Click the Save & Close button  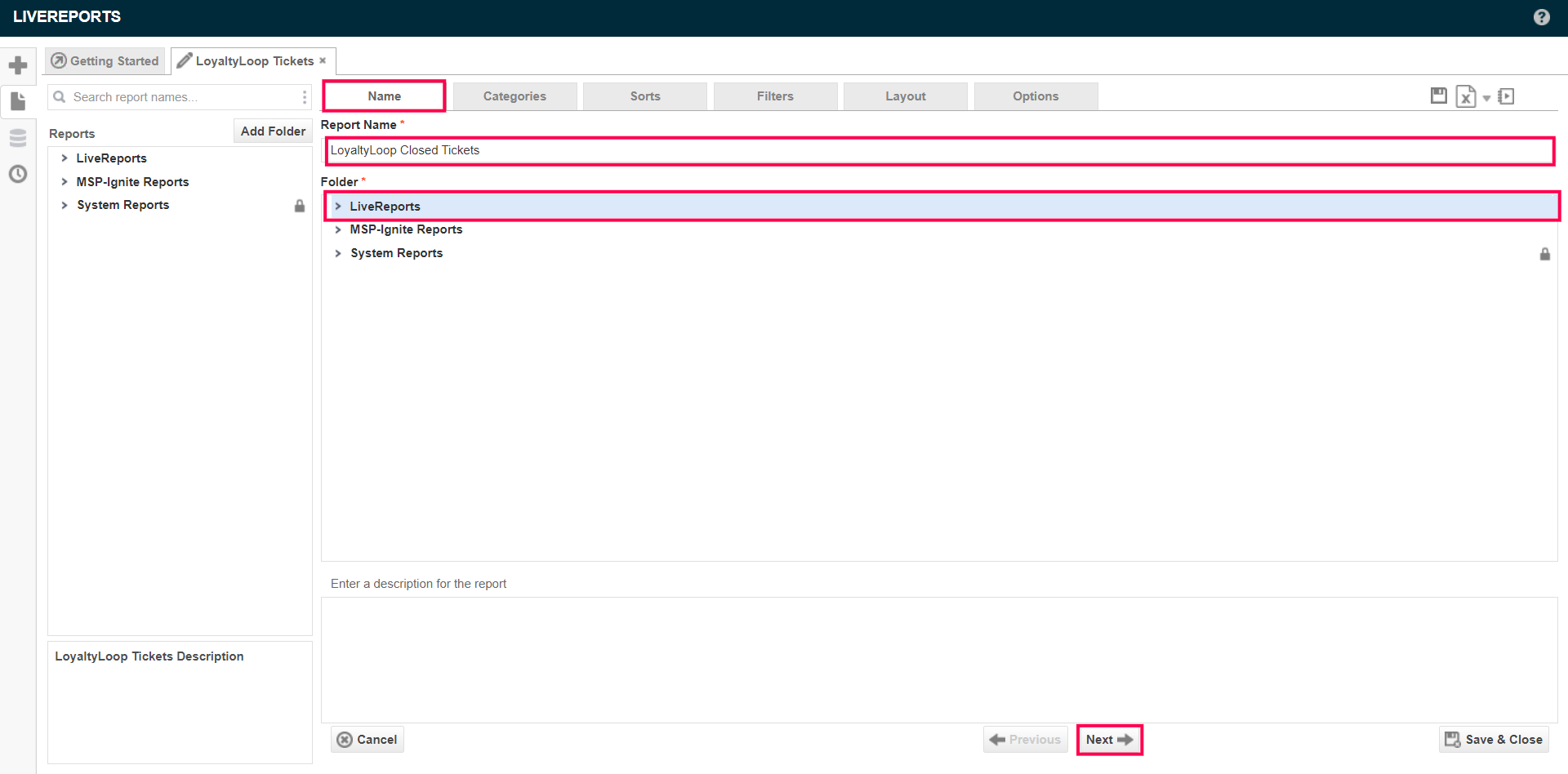[1494, 740]
